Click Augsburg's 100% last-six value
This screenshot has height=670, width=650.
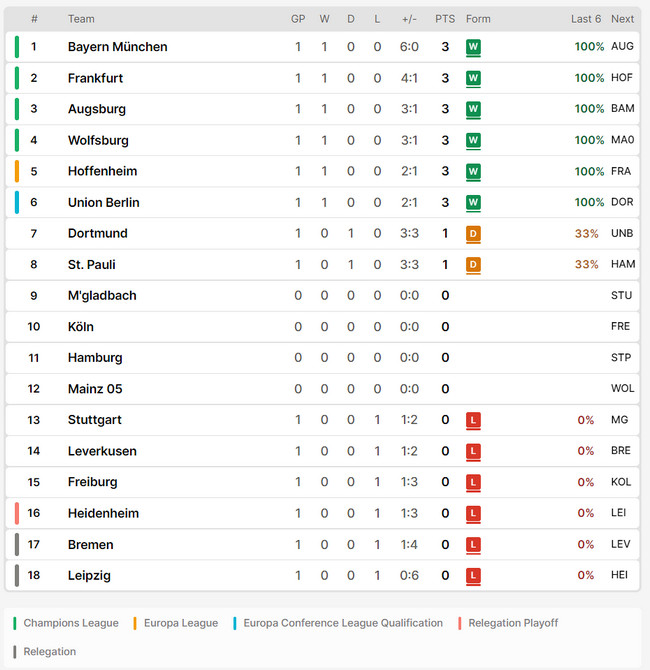click(x=589, y=109)
